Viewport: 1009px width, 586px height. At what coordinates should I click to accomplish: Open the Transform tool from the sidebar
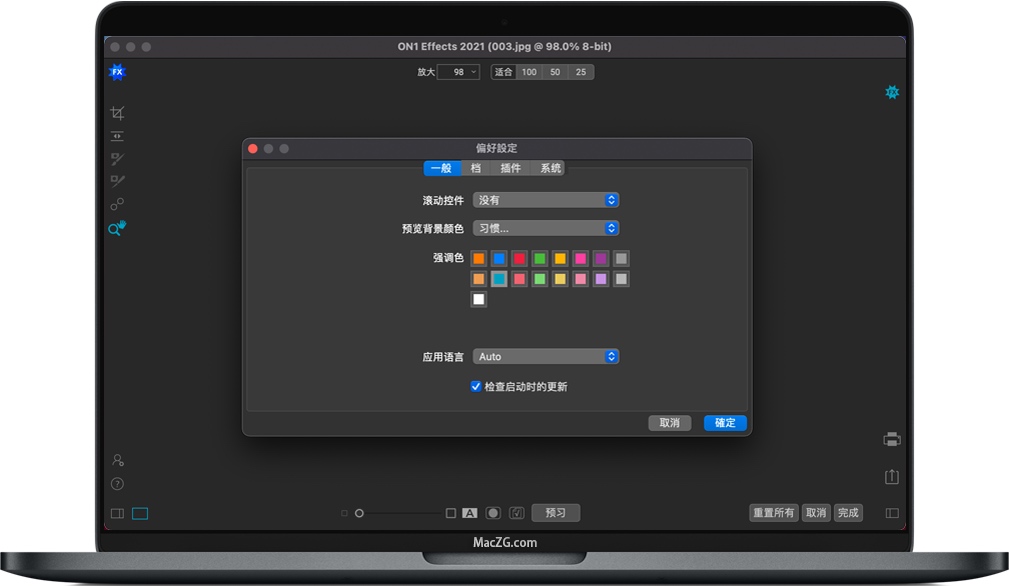[117, 135]
